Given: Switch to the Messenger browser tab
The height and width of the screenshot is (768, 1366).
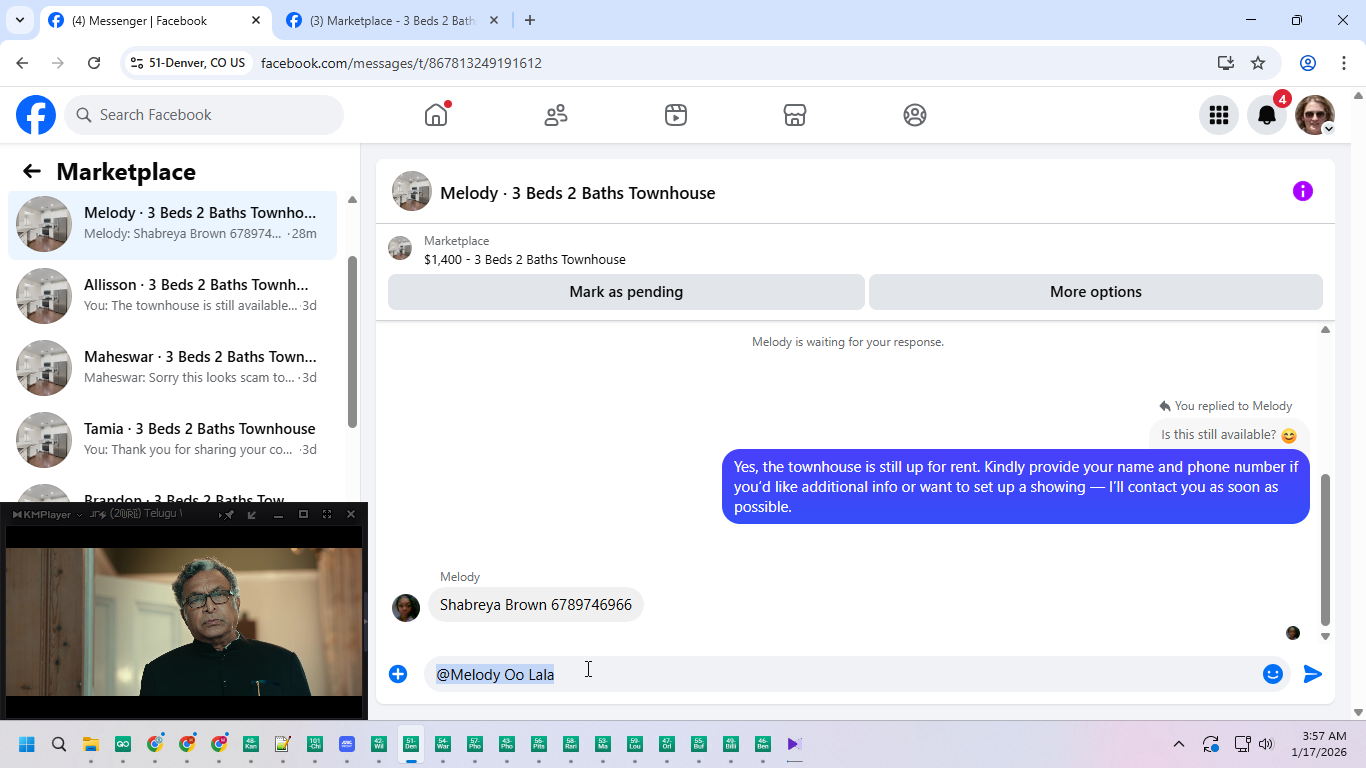Looking at the screenshot, I should pyautogui.click(x=155, y=20).
